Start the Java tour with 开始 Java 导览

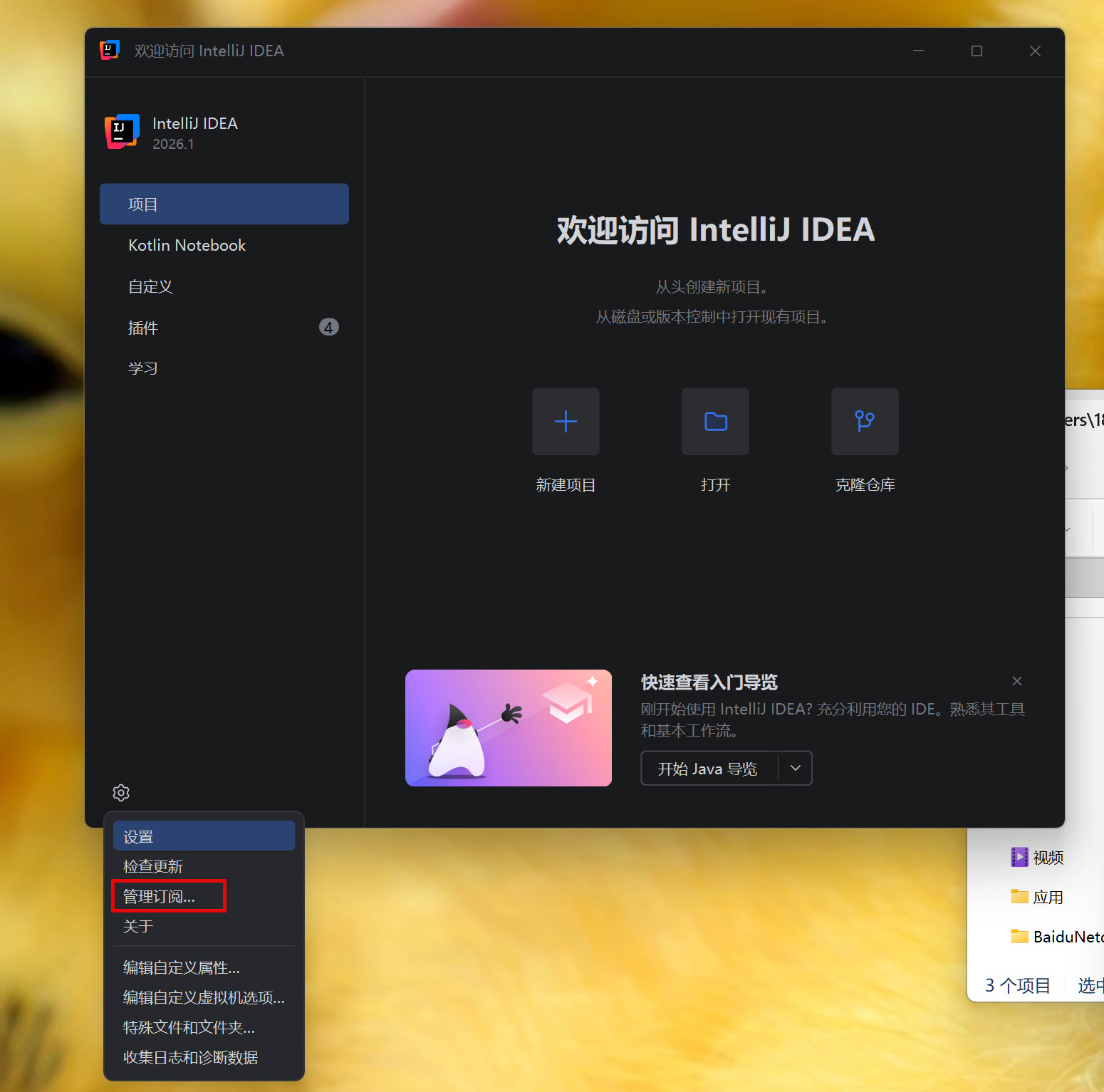[x=708, y=768]
